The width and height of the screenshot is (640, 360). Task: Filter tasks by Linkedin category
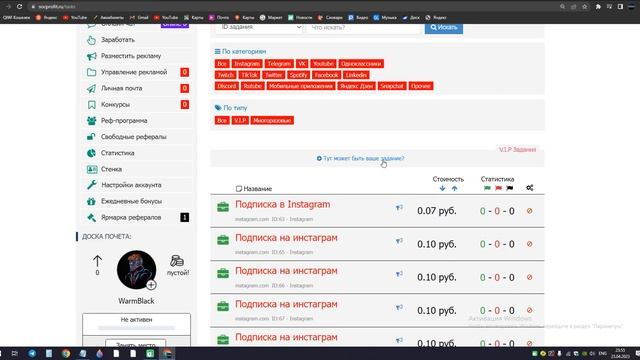coord(356,75)
